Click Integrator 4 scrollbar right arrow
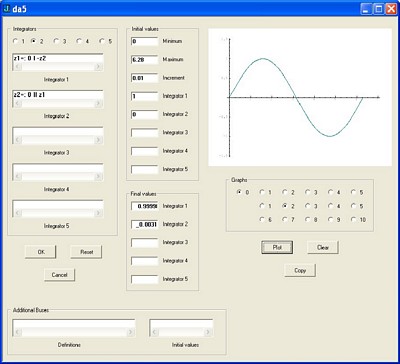This screenshot has width=400, height=364. (98, 176)
